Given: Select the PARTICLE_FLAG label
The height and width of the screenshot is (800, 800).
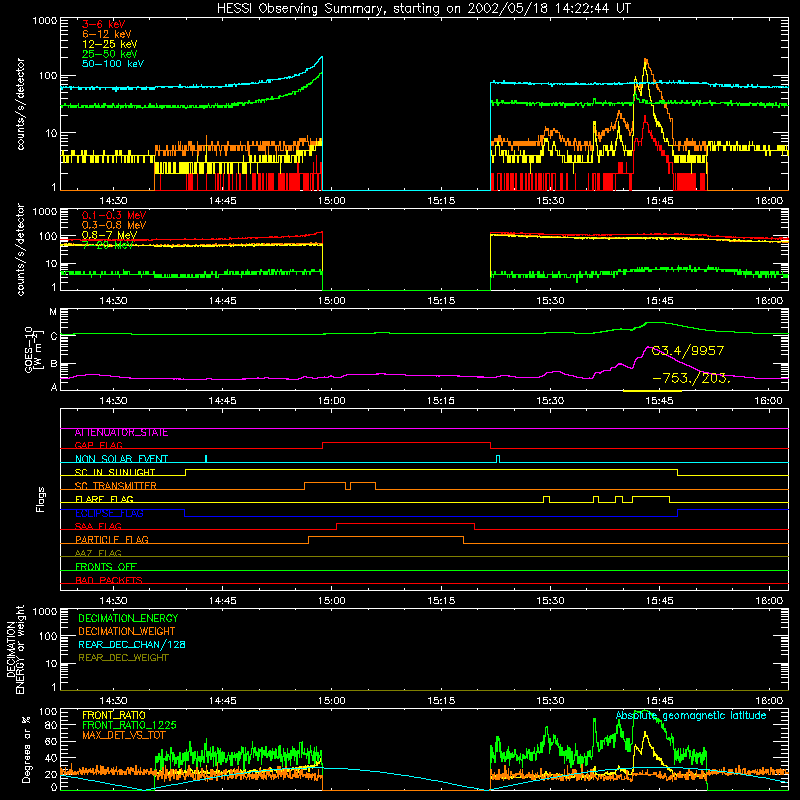Looking at the screenshot, I should tap(112, 540).
